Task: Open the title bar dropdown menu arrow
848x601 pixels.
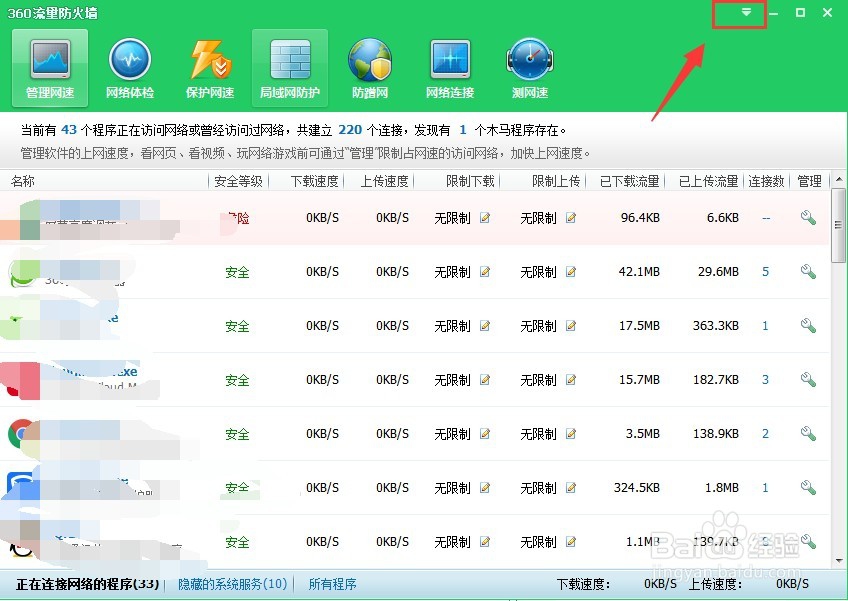Action: click(746, 12)
